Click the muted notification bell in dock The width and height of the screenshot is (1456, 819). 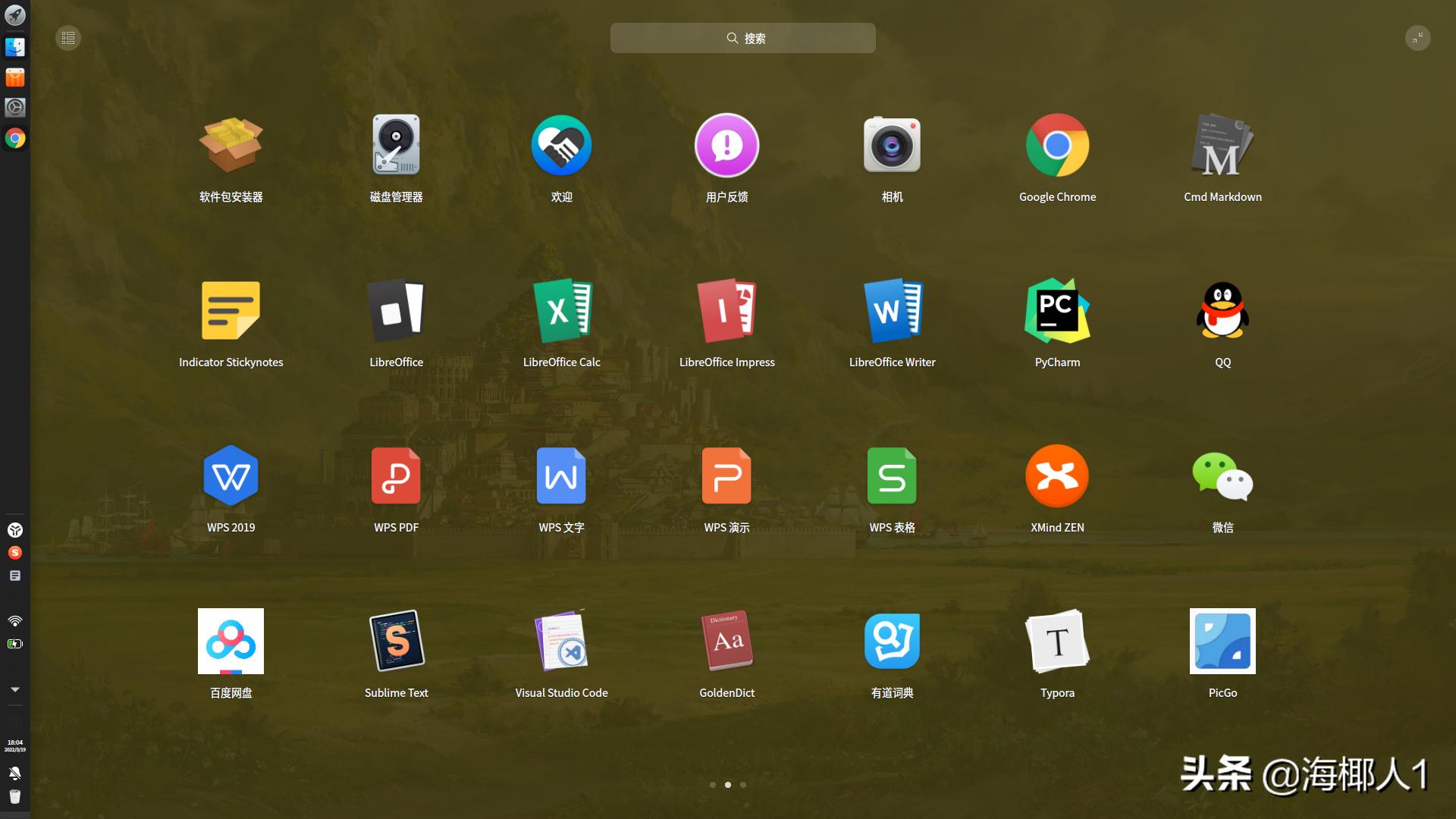[15, 773]
